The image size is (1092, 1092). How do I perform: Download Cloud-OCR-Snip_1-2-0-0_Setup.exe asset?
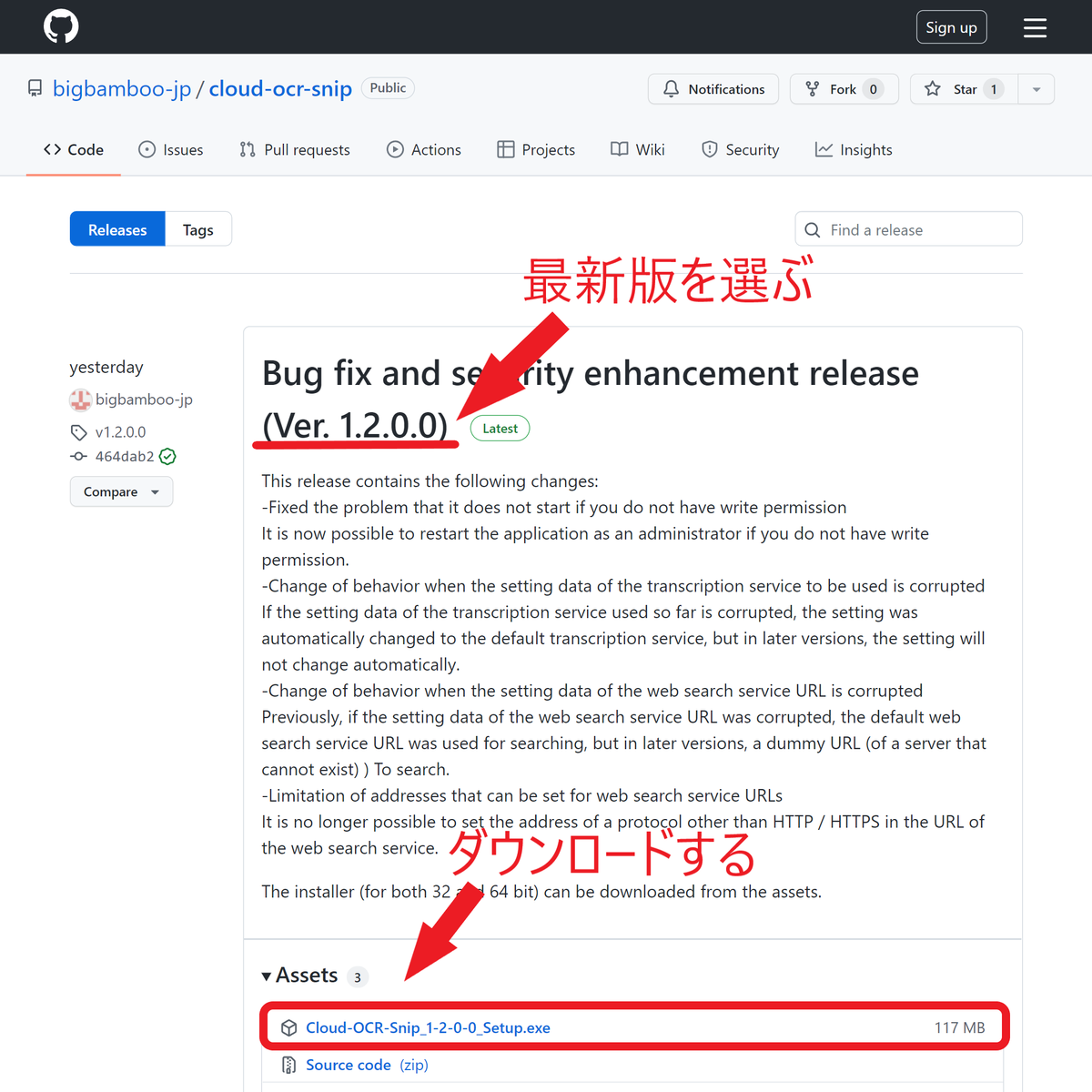pos(428,1027)
